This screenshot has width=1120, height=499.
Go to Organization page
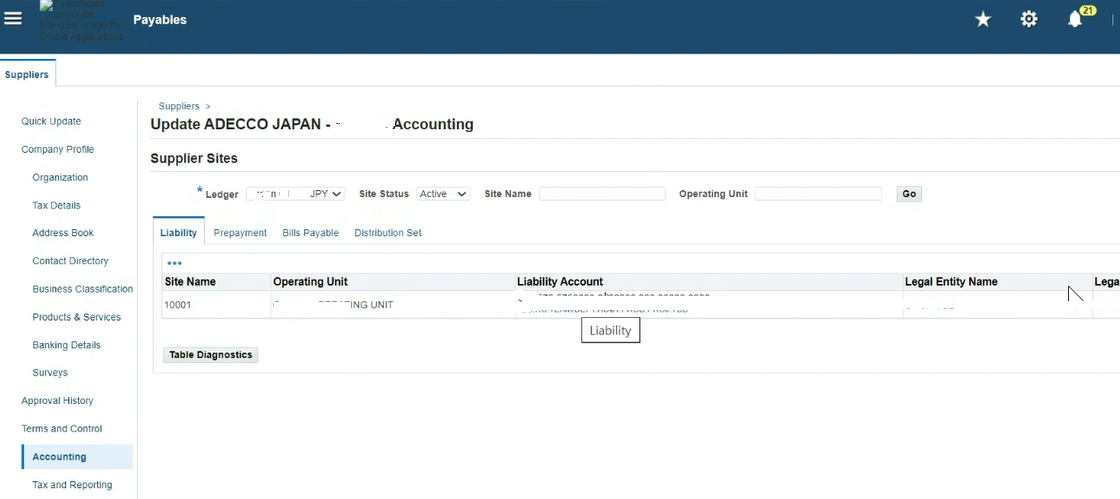[60, 177]
